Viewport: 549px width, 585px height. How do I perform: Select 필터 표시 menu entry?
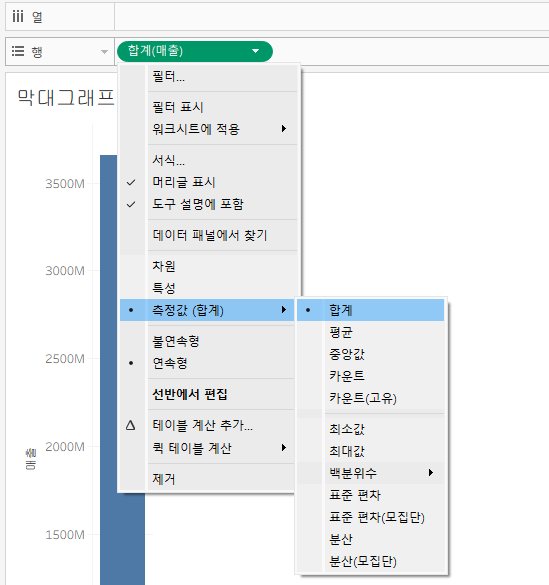coord(209,107)
